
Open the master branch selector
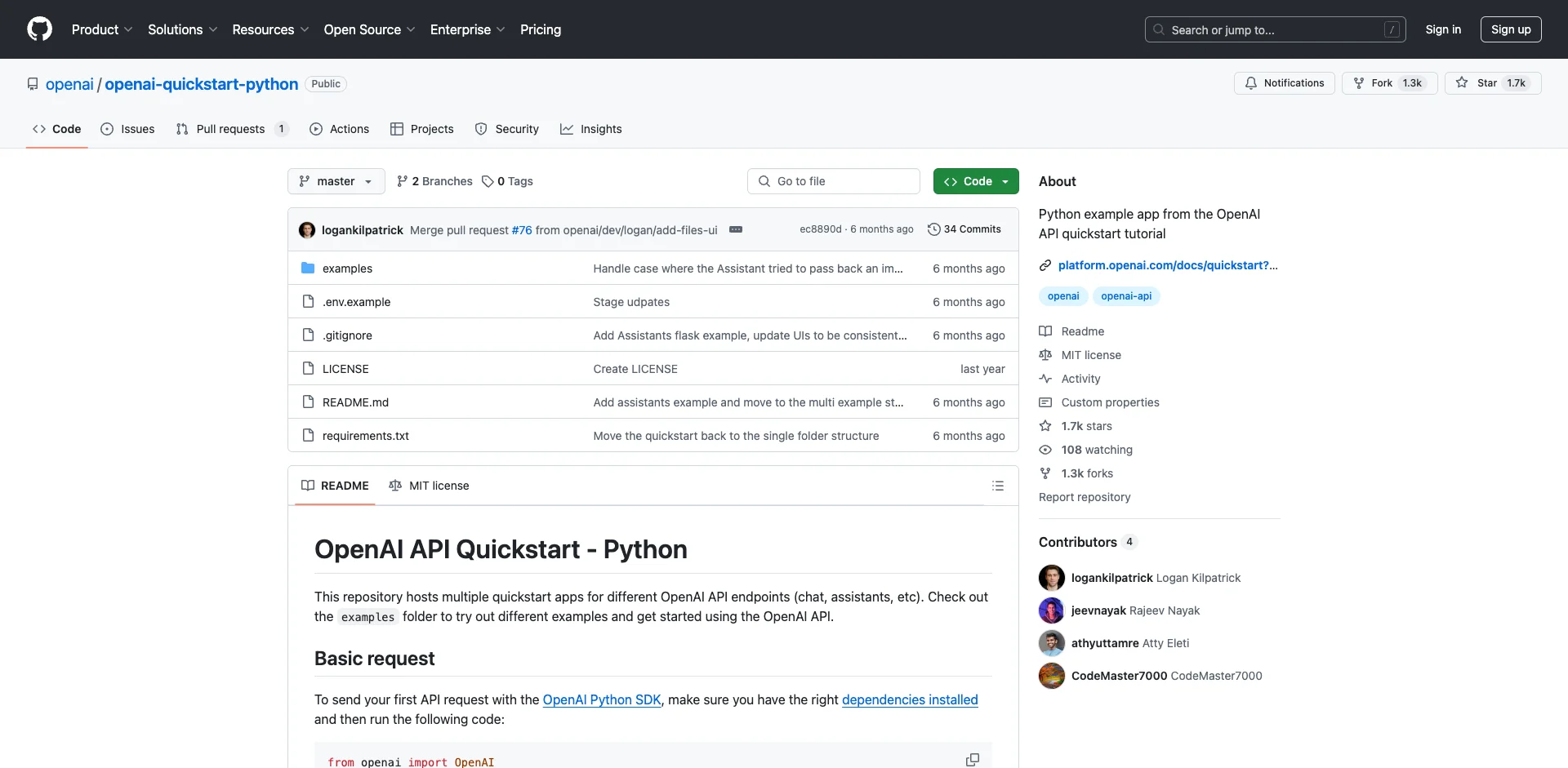(336, 181)
